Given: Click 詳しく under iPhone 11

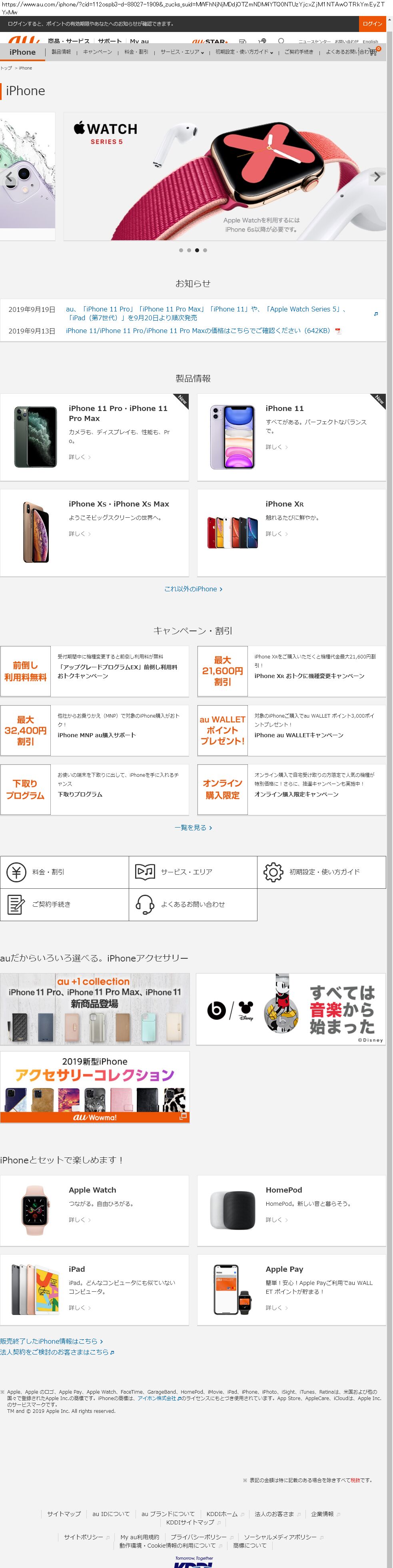Looking at the screenshot, I should (276, 447).
